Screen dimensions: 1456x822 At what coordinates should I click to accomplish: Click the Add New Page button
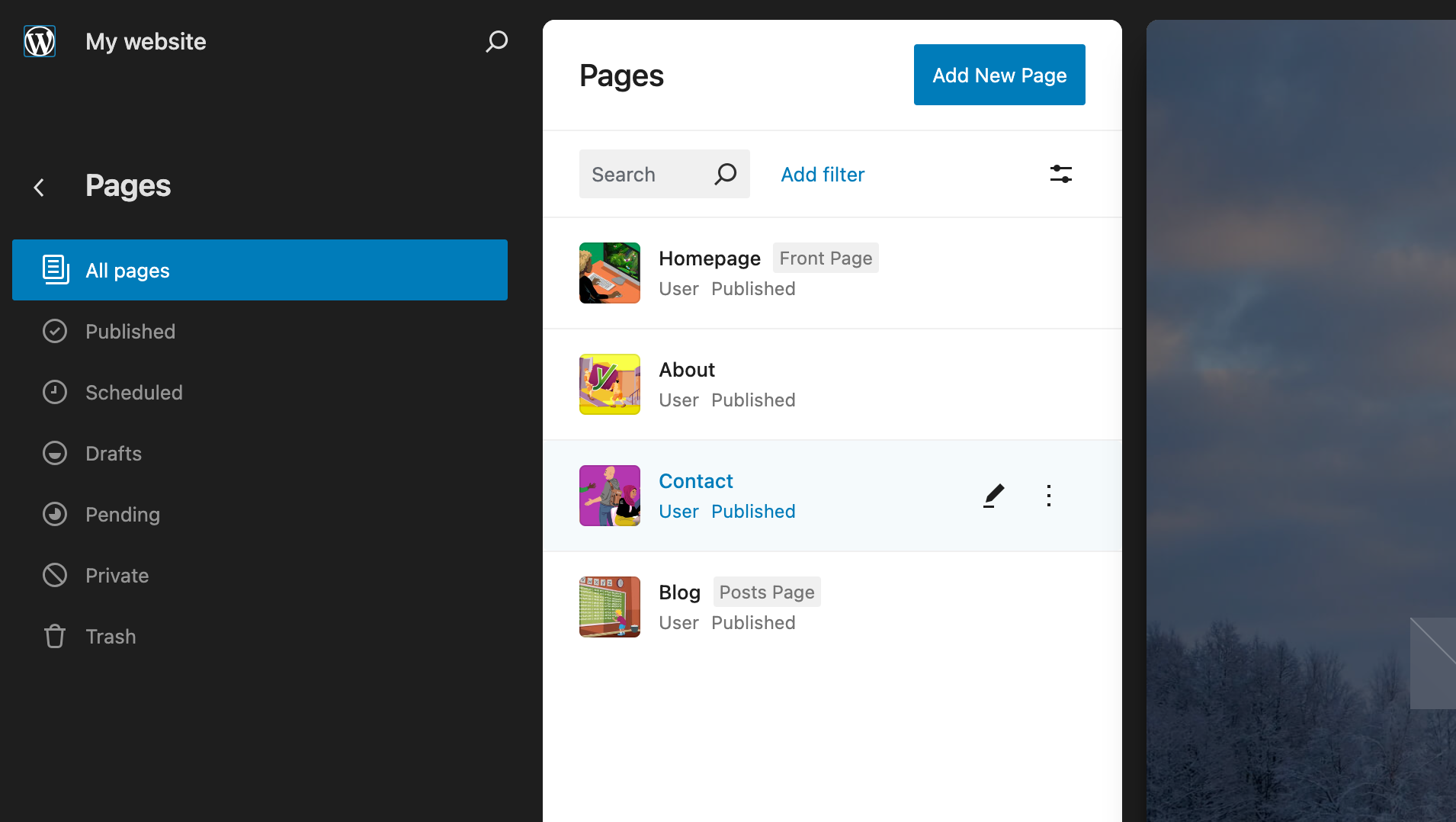point(999,75)
